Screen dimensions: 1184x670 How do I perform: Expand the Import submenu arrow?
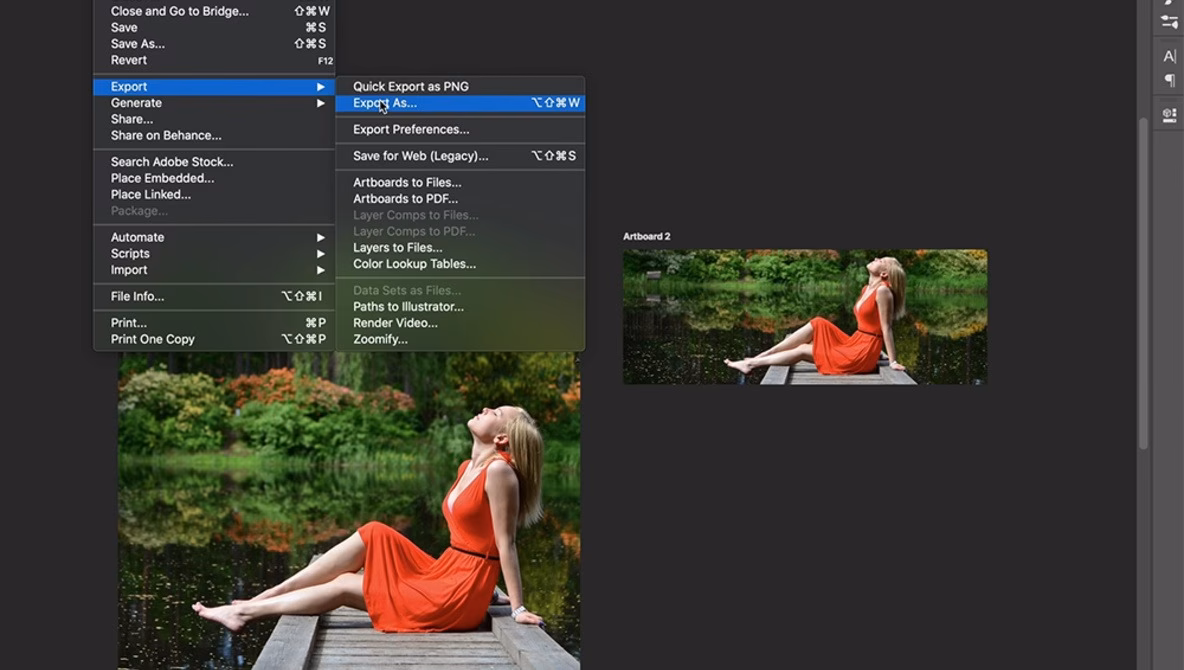(x=322, y=269)
